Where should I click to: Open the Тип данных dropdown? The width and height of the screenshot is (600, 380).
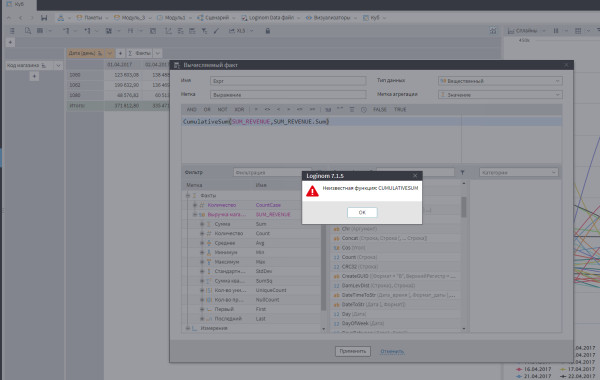click(x=500, y=81)
